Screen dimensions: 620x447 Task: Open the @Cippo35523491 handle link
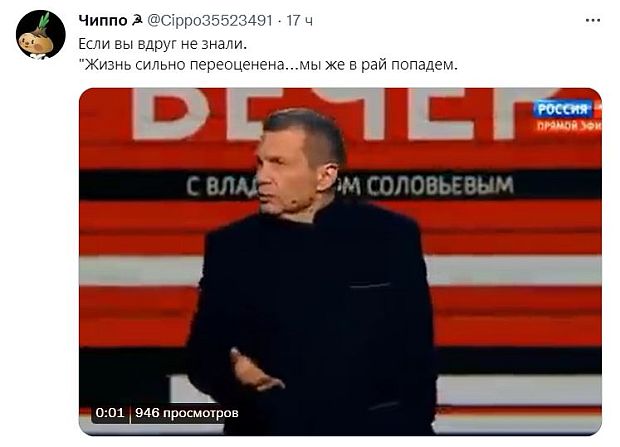[x=210, y=20]
